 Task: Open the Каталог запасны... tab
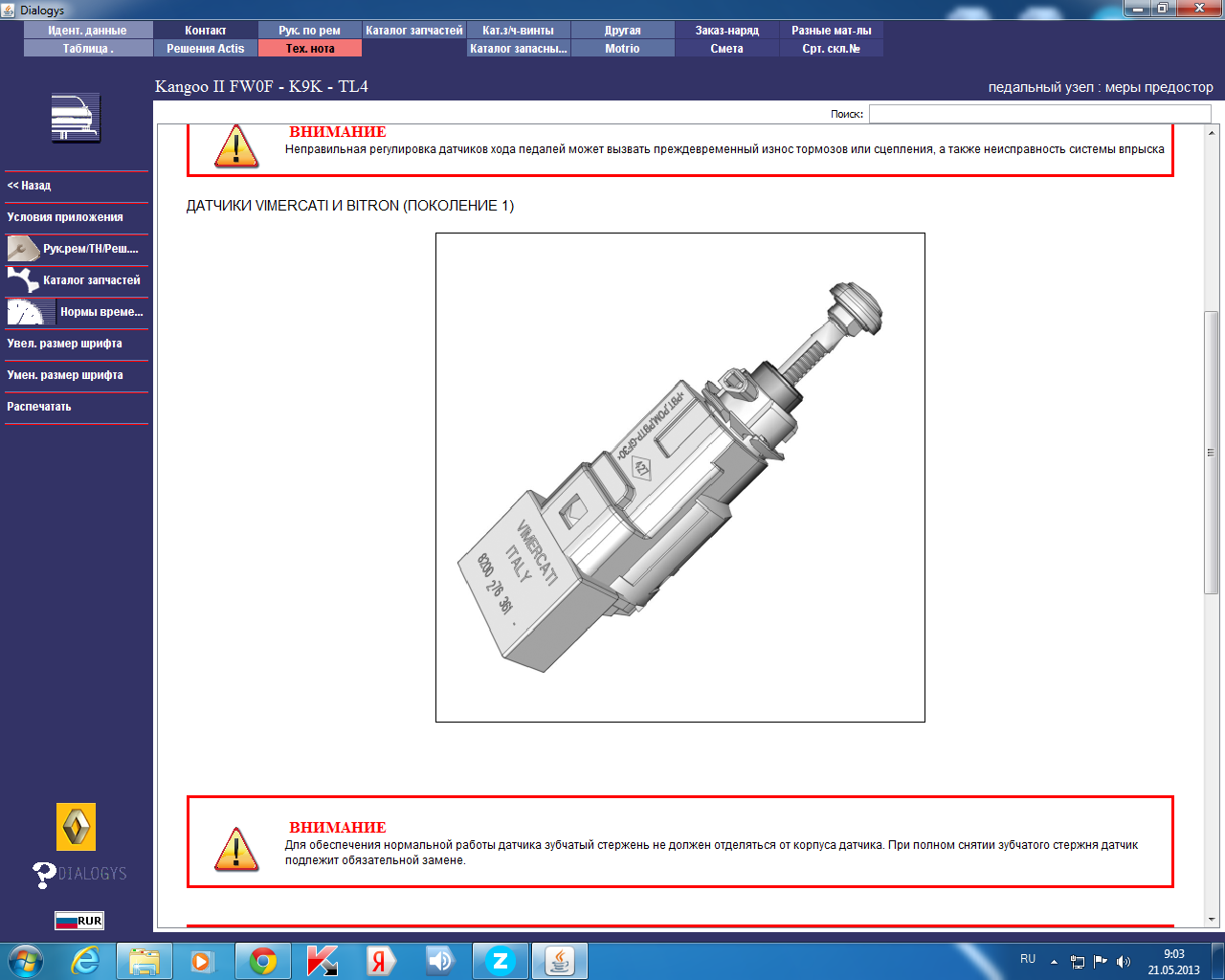(519, 49)
